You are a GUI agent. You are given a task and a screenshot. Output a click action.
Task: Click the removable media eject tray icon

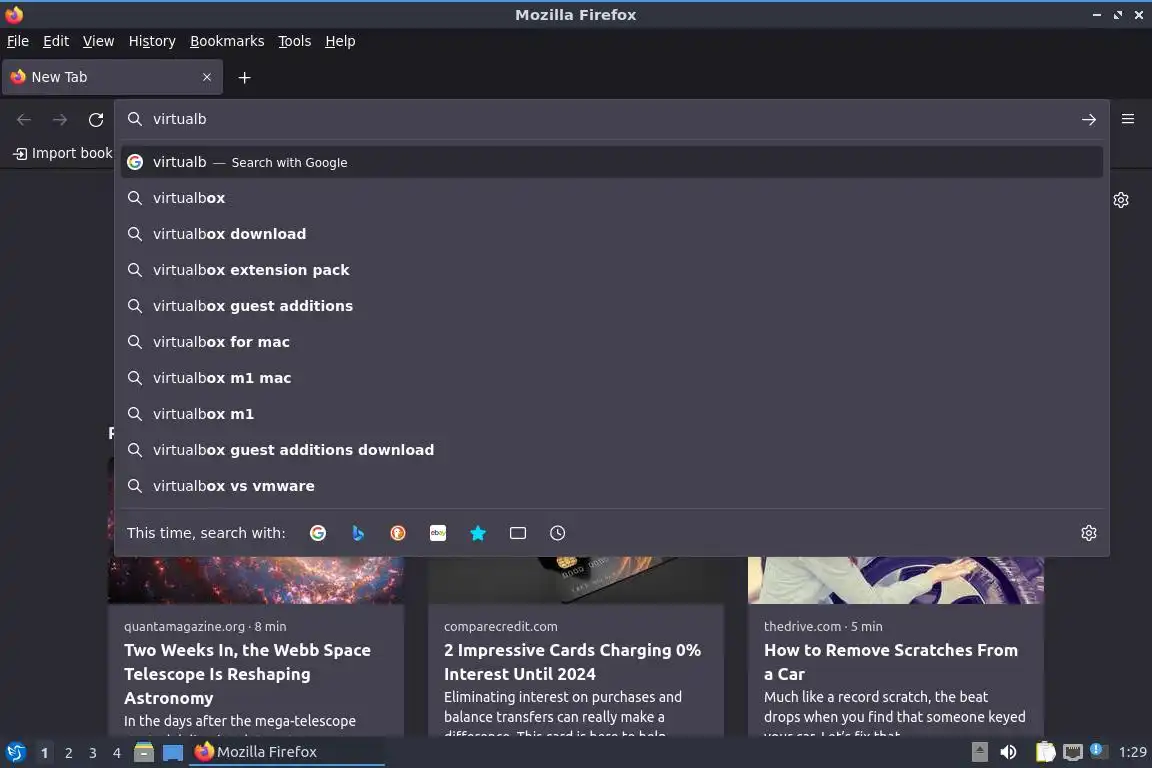979,752
